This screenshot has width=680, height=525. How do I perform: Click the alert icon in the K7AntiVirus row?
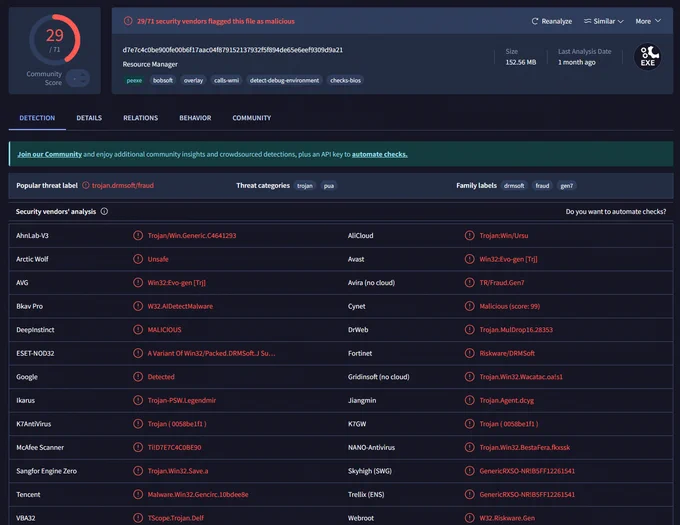[x=138, y=424]
